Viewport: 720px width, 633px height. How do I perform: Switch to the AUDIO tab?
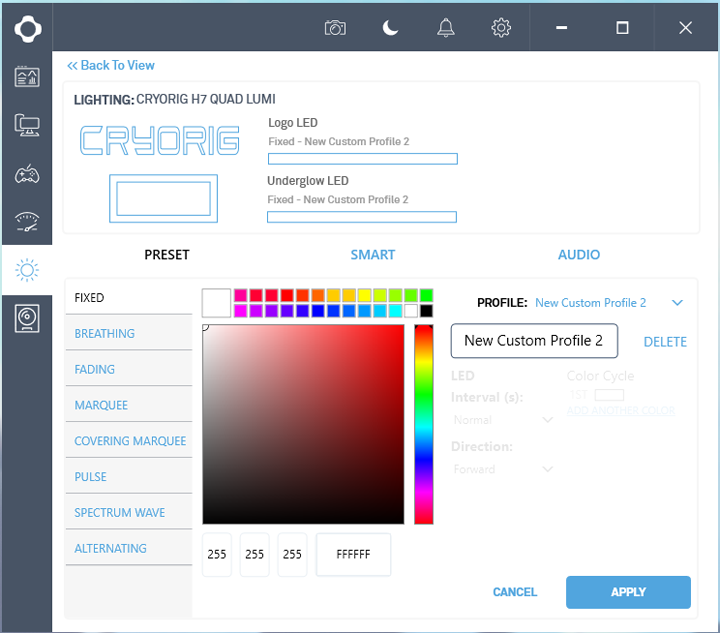(x=578, y=255)
